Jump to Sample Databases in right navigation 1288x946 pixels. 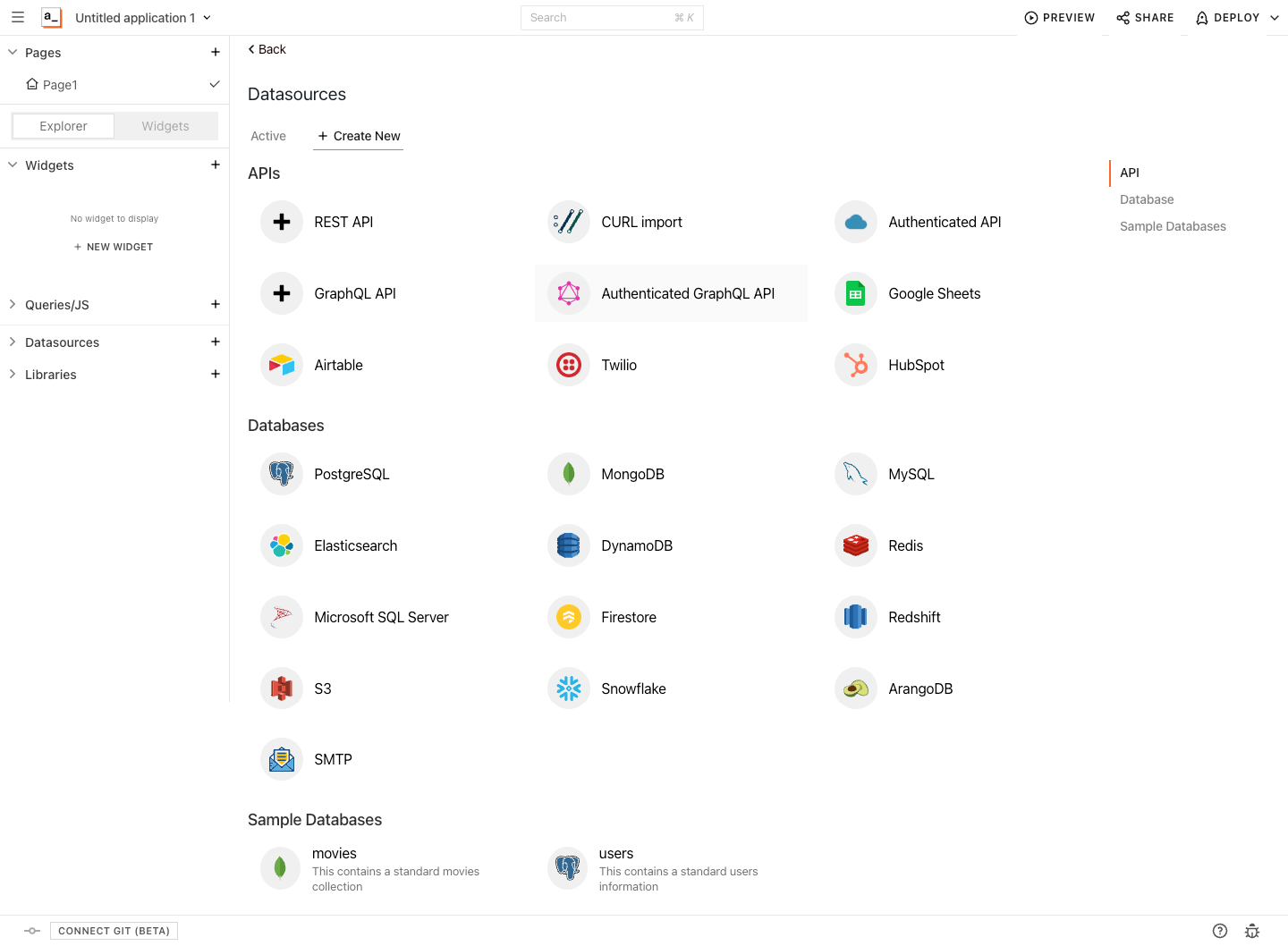tap(1173, 226)
